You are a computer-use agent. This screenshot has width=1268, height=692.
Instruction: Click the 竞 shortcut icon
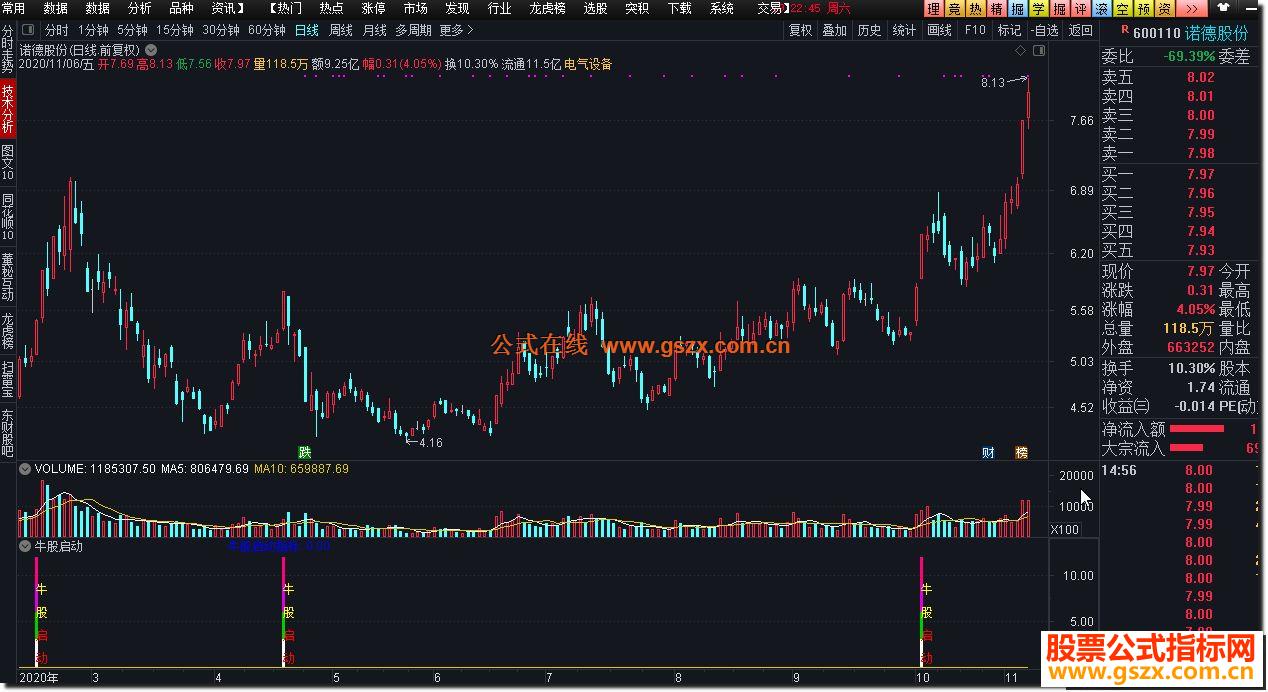tap(953, 9)
